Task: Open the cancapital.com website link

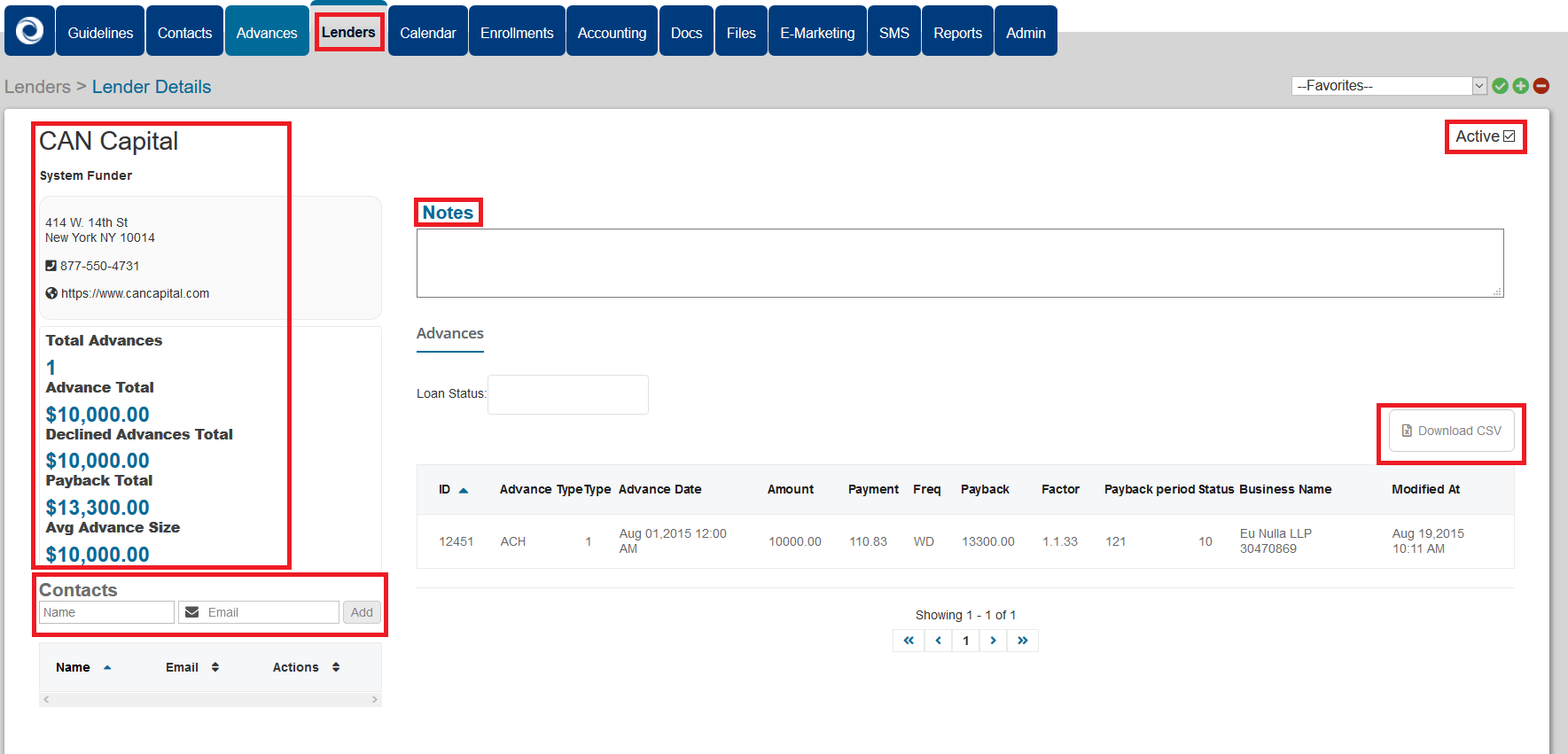Action: pyautogui.click(x=135, y=293)
